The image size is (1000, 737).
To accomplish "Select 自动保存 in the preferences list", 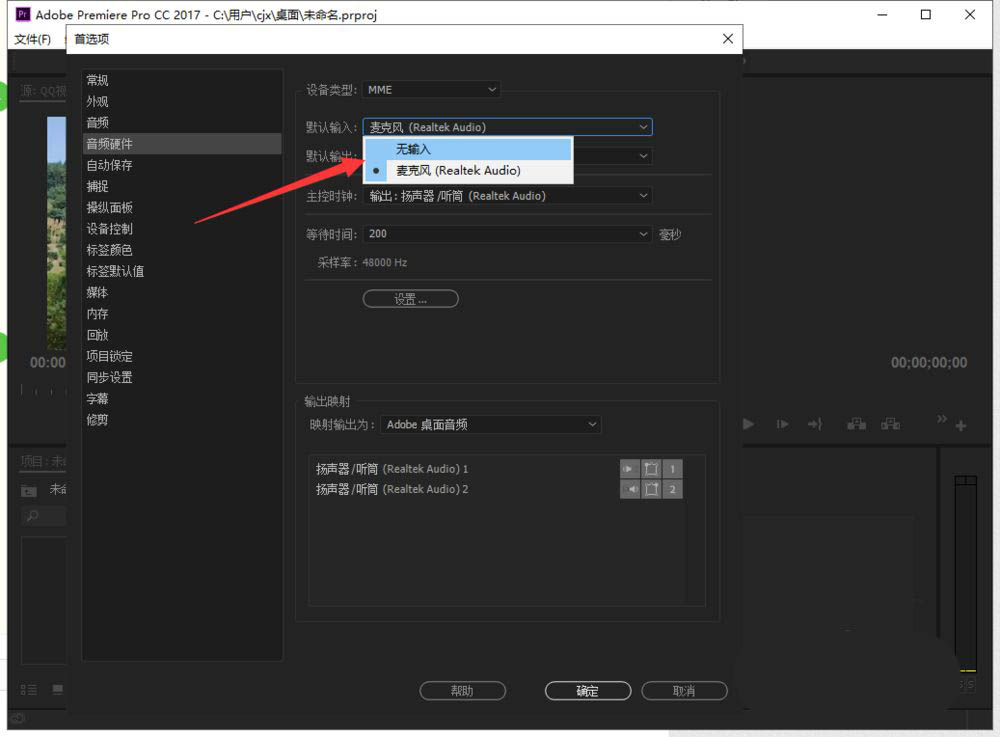I will coord(109,165).
